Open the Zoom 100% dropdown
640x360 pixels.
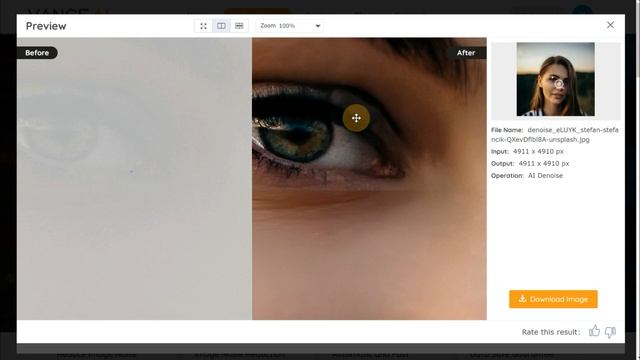pos(290,26)
